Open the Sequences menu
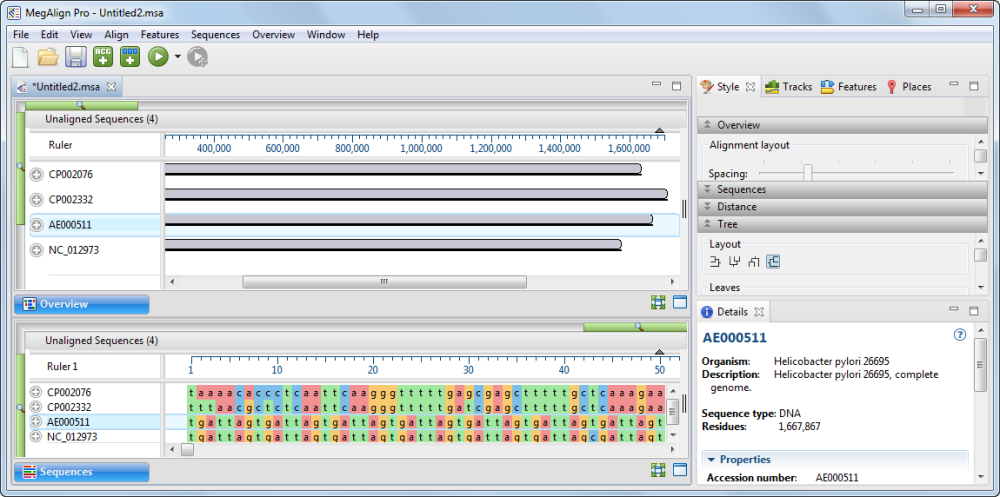Screen dimensions: 1000x497 [x=216, y=34]
